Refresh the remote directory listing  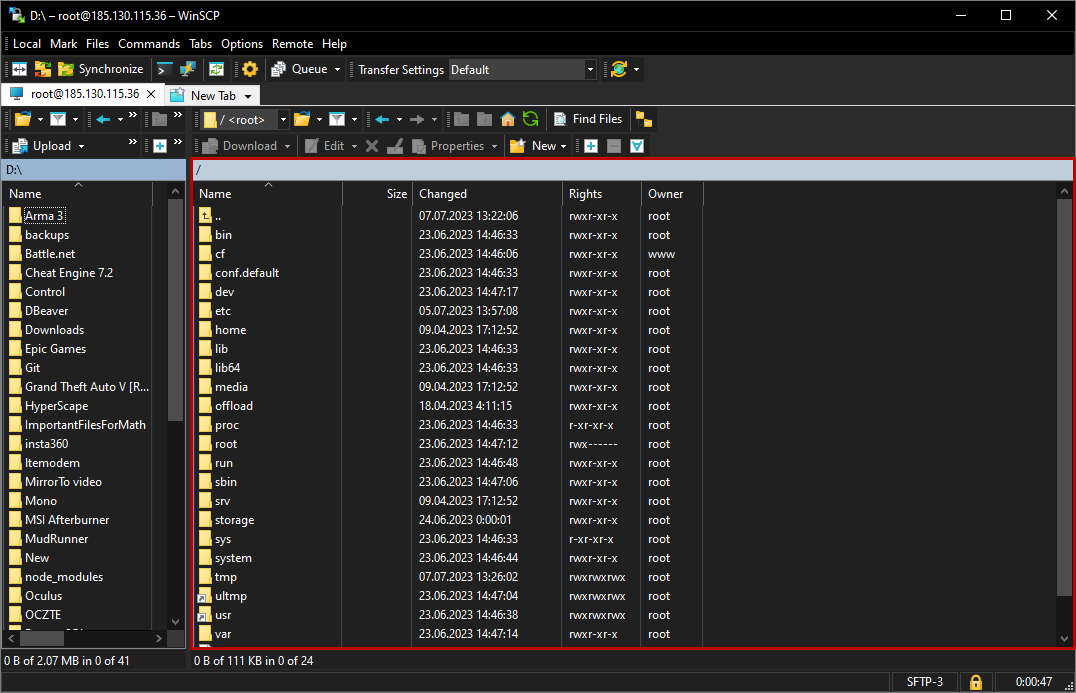530,119
